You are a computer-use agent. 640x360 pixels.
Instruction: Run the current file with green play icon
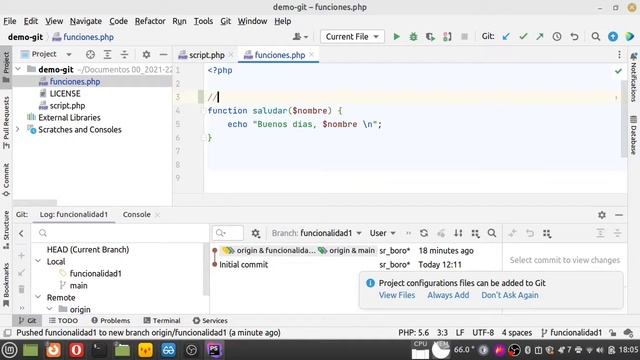tap(396, 37)
